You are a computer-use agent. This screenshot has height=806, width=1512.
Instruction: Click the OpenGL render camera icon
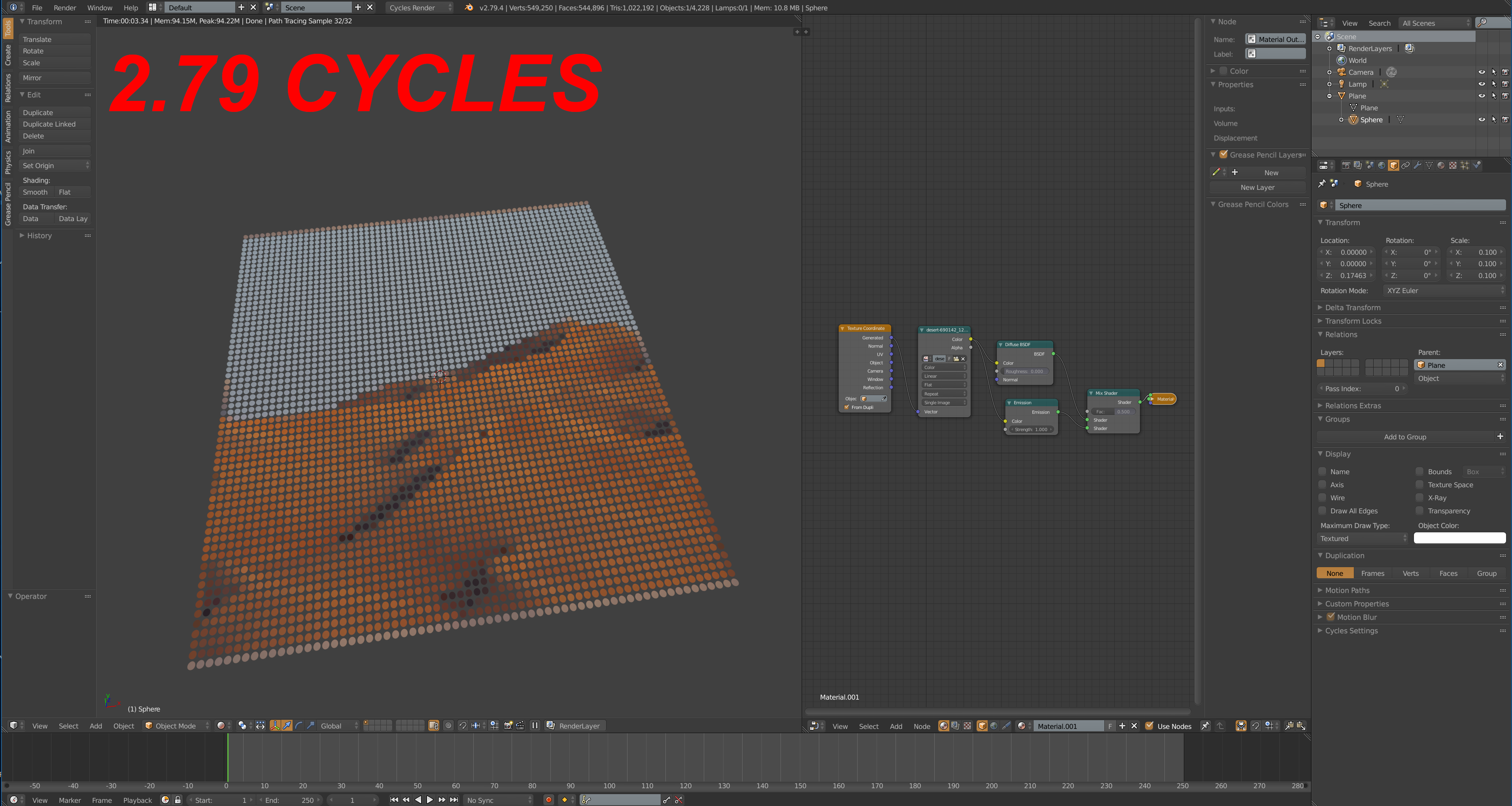tap(508, 726)
